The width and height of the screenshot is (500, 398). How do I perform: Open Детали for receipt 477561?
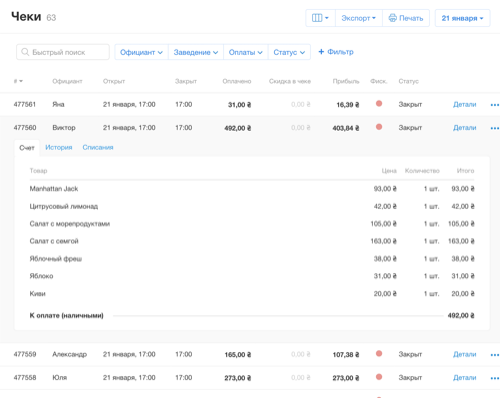click(x=464, y=104)
